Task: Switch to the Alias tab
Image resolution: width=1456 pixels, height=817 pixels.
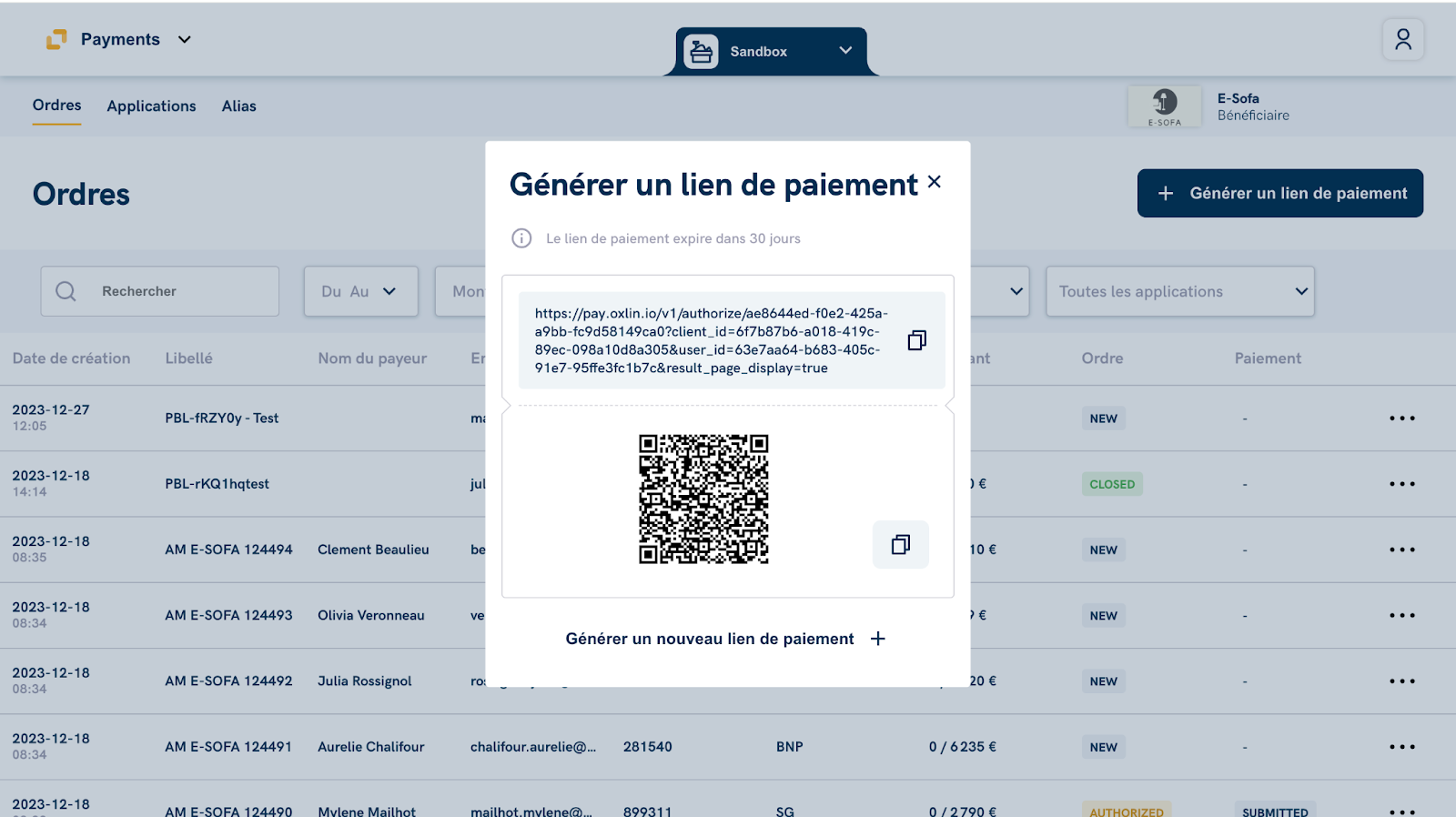Action: [239, 106]
